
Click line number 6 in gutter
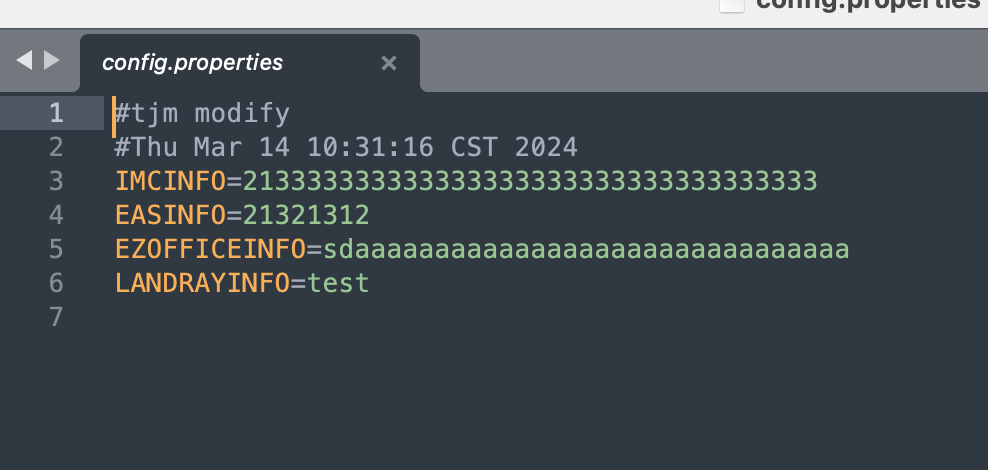[56, 284]
